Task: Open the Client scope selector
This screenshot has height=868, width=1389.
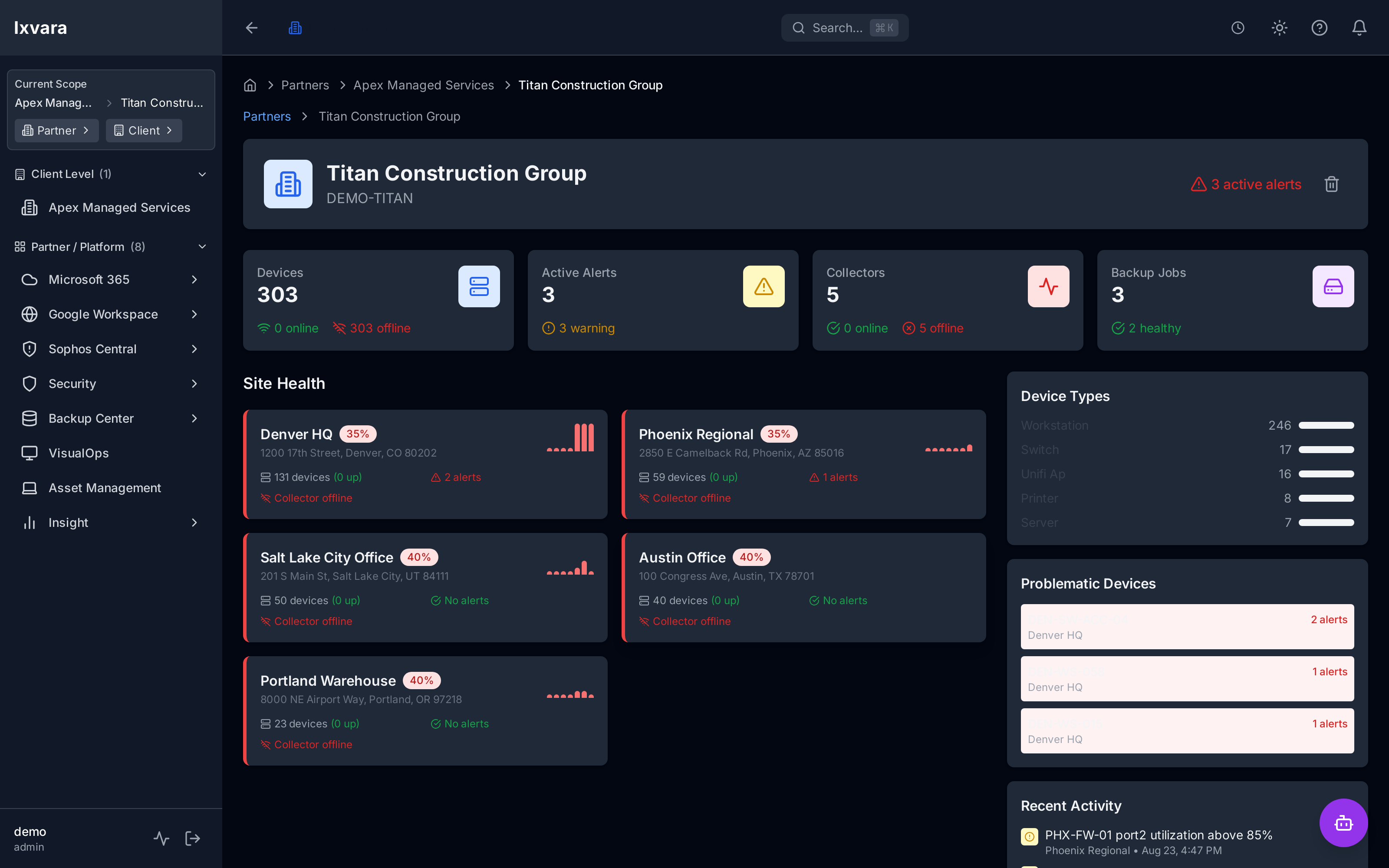Action: pos(144,130)
